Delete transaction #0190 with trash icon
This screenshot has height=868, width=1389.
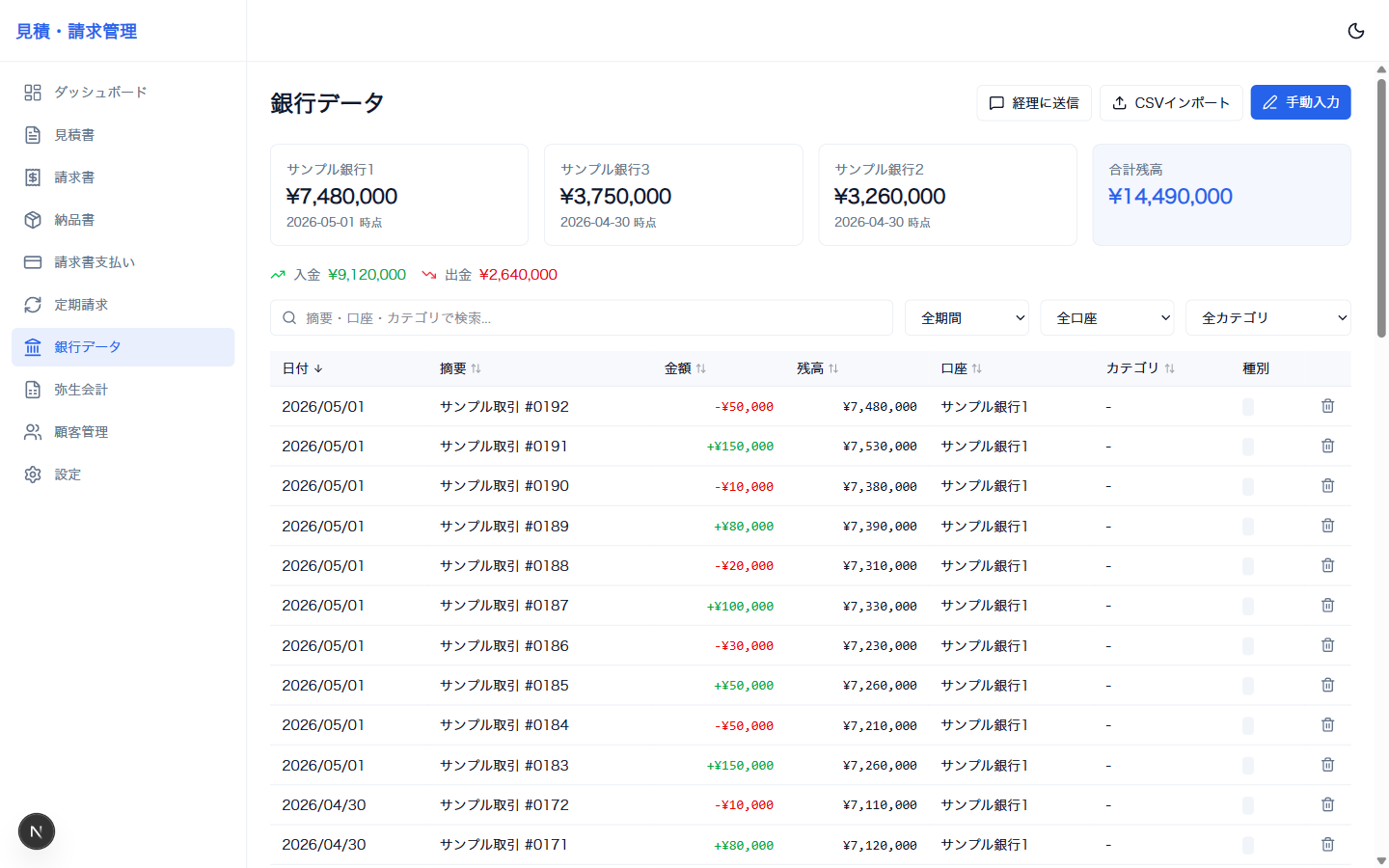(x=1327, y=486)
